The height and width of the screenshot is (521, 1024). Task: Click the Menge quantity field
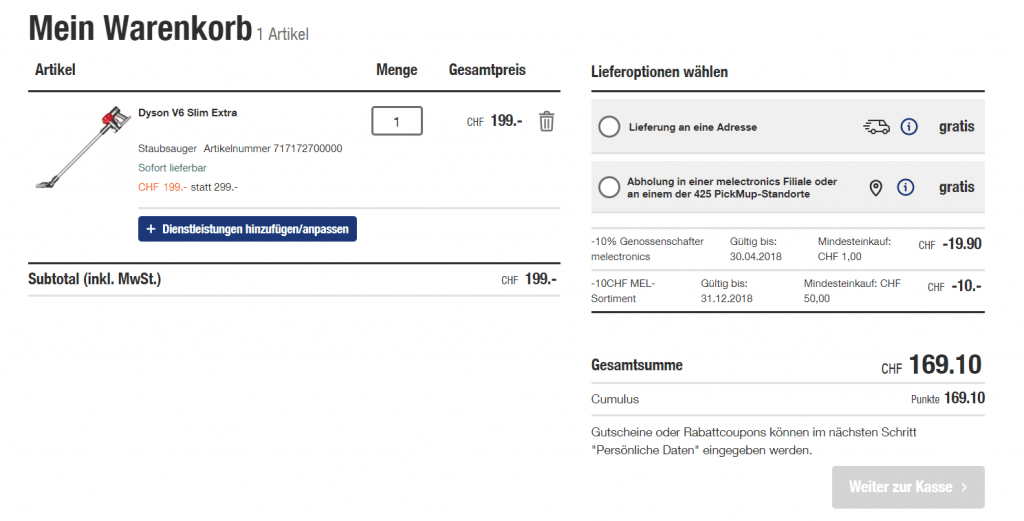(x=397, y=121)
